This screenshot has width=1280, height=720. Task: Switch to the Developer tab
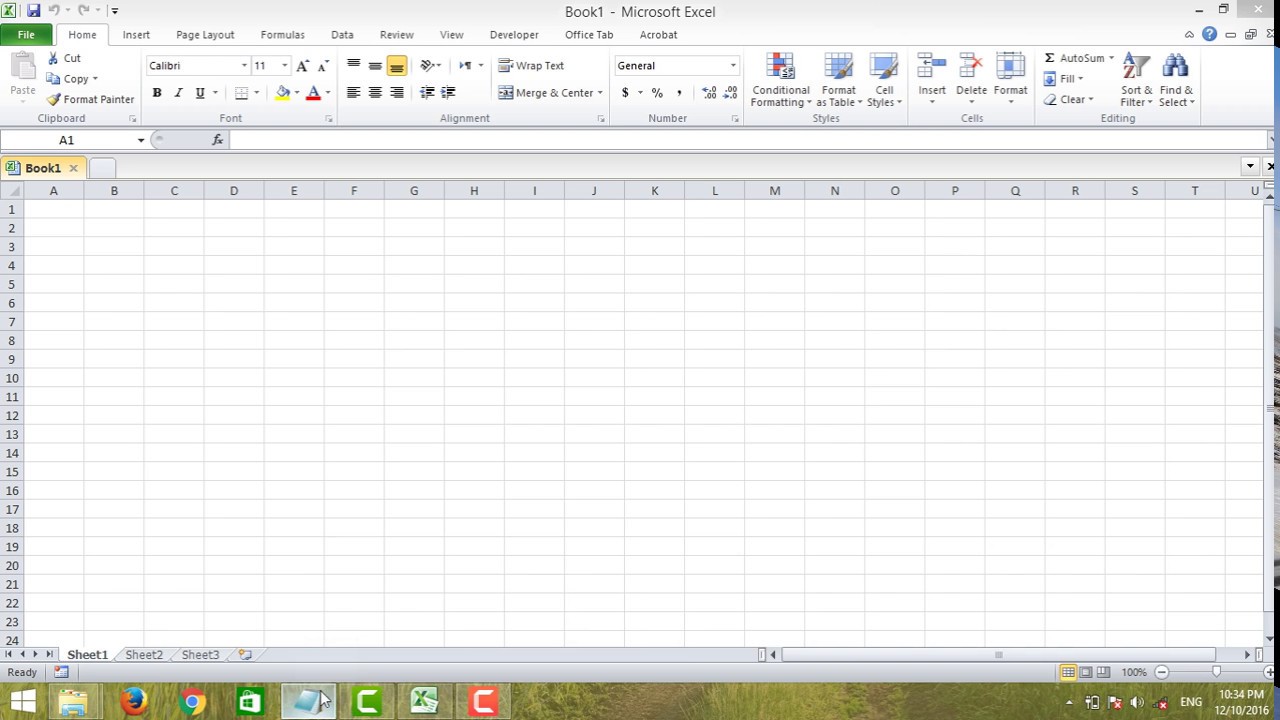coord(514,35)
